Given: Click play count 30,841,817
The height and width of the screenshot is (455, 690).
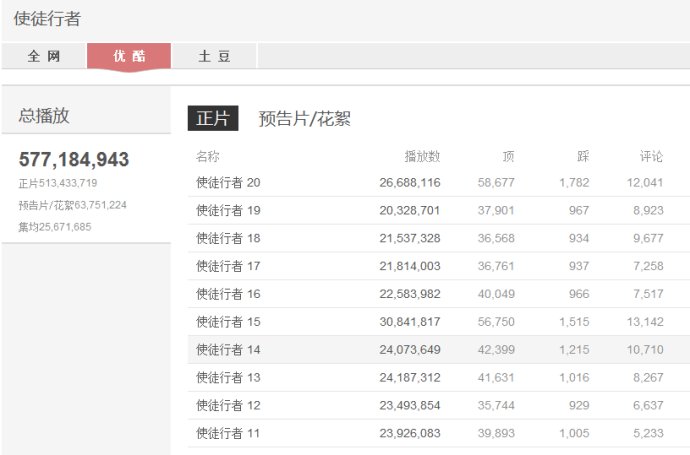Looking at the screenshot, I should [x=410, y=322].
